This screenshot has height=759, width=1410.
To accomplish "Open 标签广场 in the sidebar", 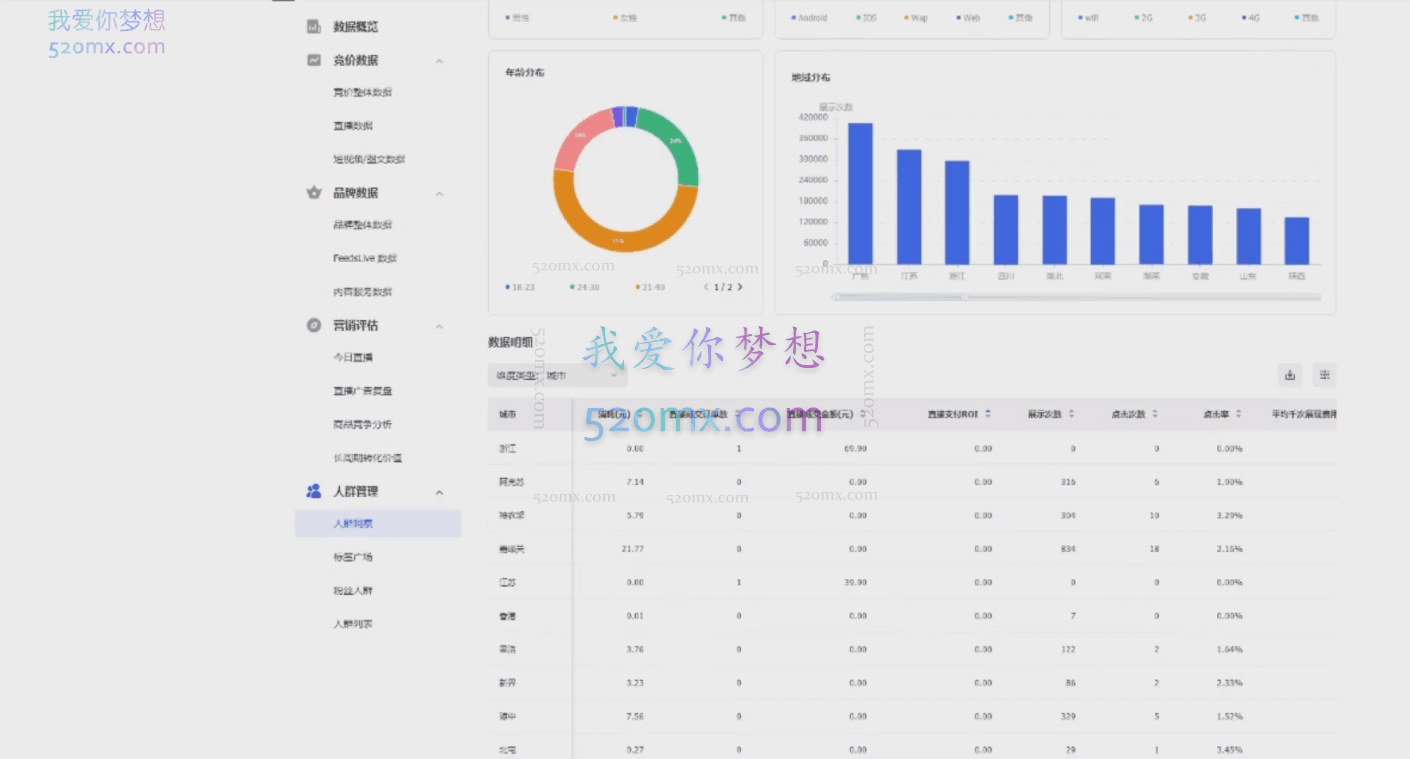I will coord(353,557).
